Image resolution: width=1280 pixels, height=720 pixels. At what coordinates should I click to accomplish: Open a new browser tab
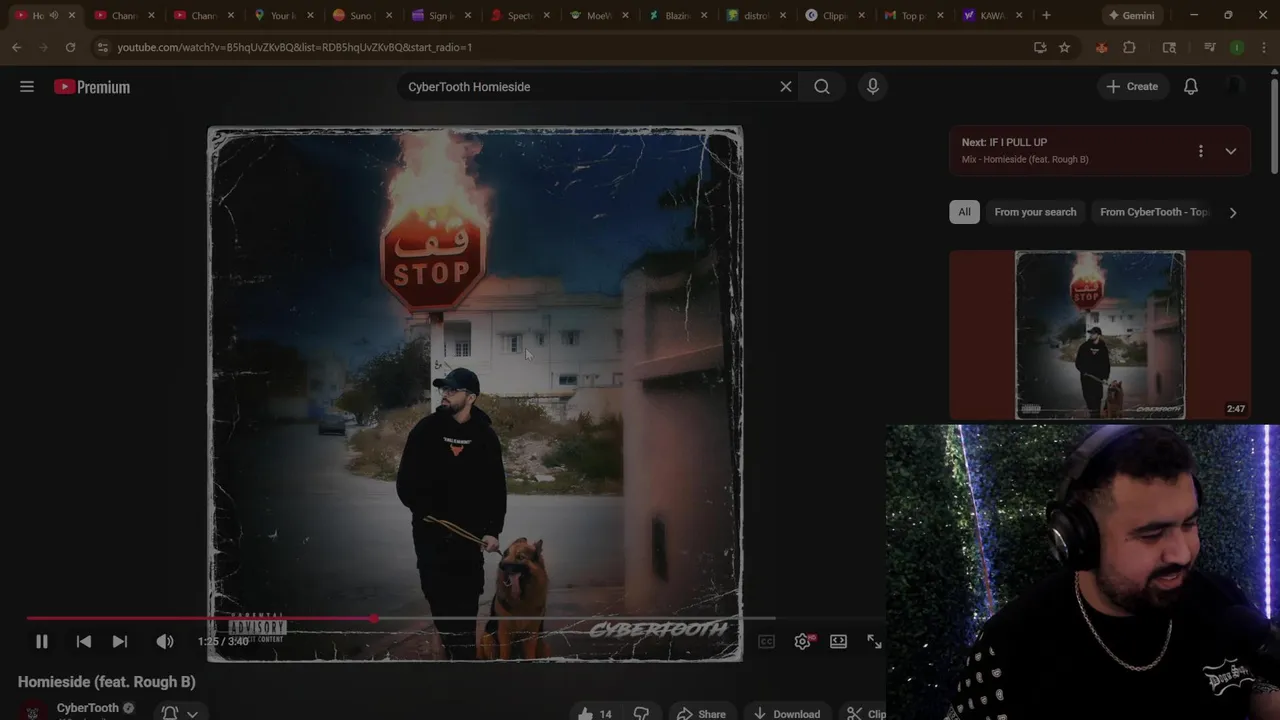[1046, 15]
